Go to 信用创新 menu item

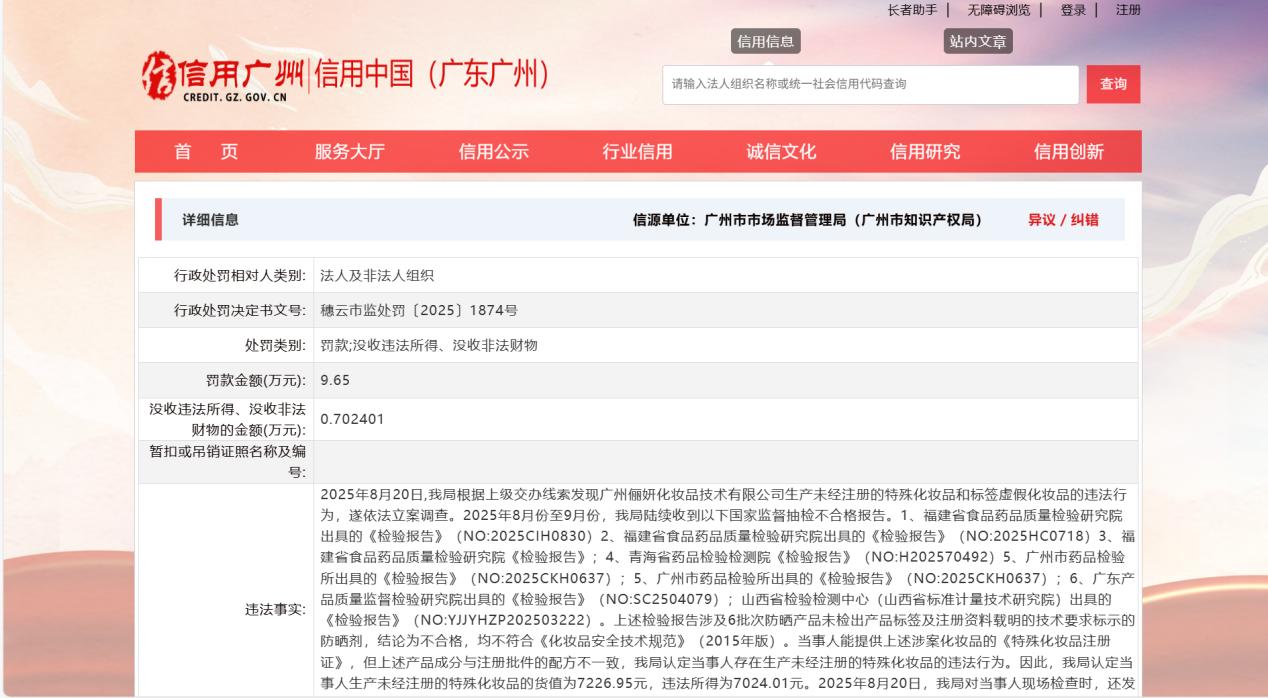pos(1069,152)
